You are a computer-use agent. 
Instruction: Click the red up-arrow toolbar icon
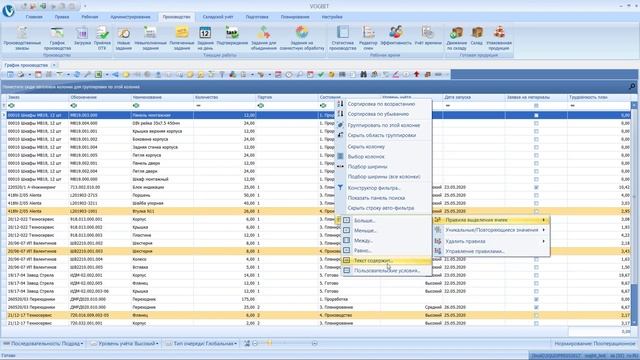416,74
